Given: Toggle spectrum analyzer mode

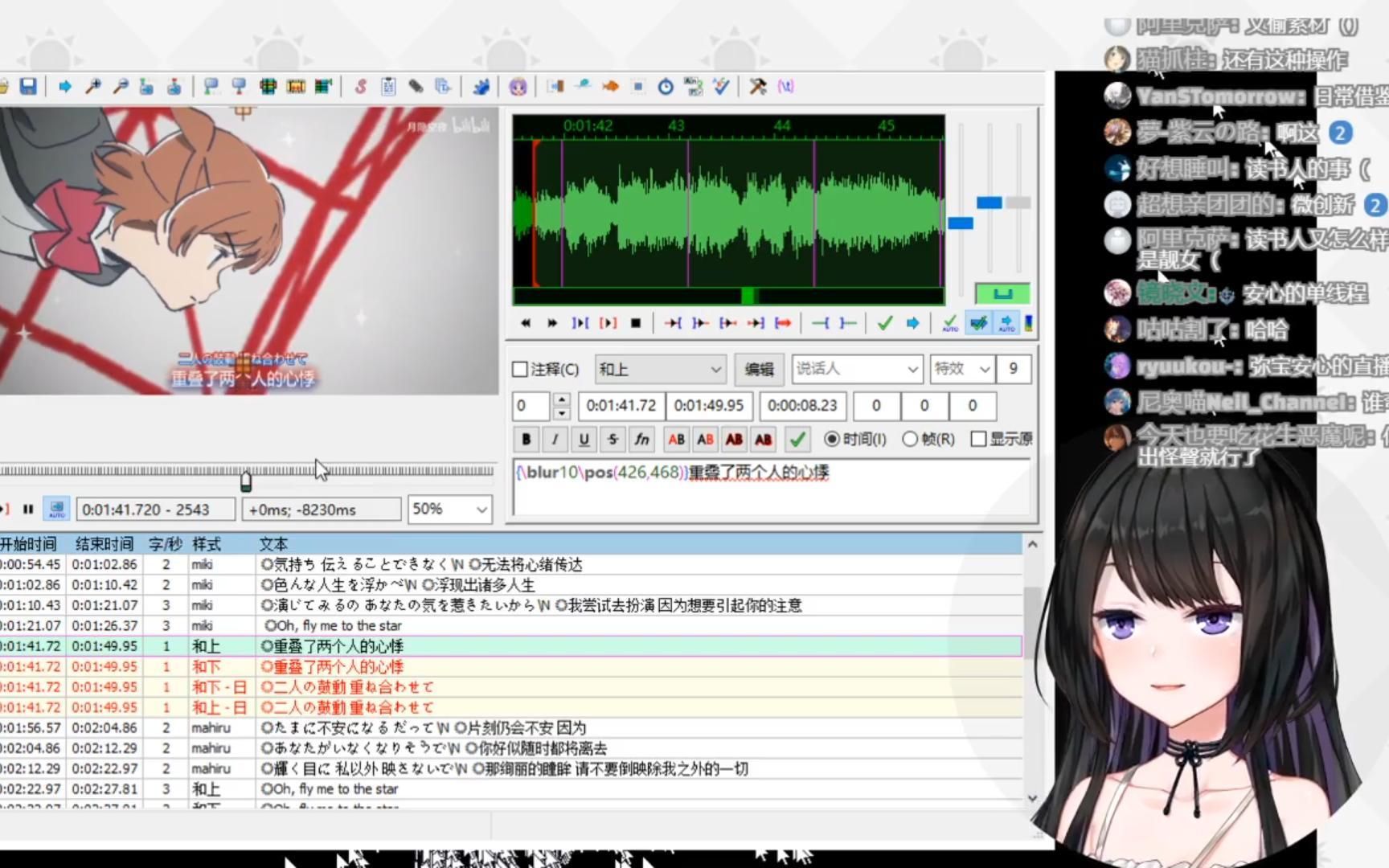Looking at the screenshot, I should [1029, 323].
